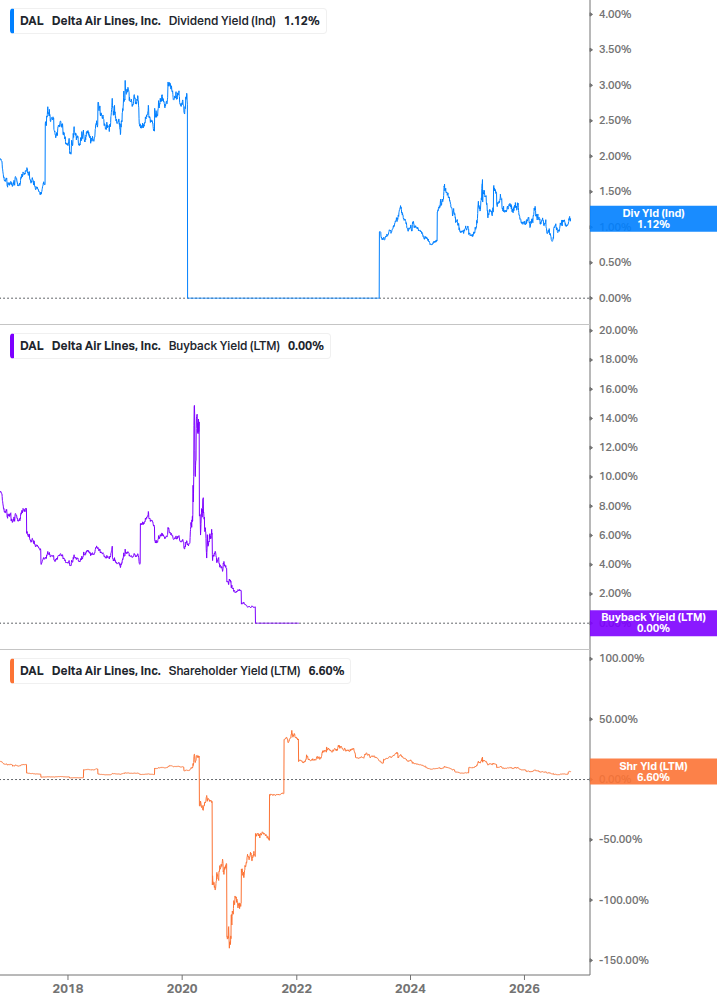Select the purple Buyback Yield color bar
Screen dimensions: 717x1005
click(12, 345)
